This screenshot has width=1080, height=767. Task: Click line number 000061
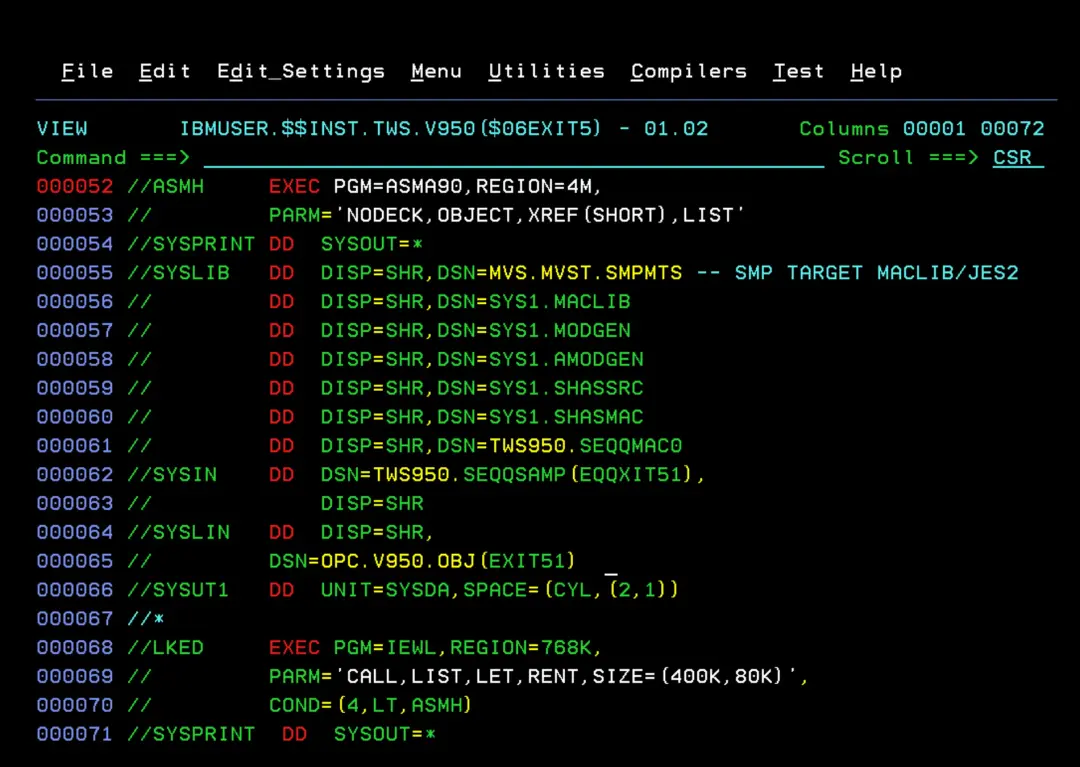click(x=74, y=446)
